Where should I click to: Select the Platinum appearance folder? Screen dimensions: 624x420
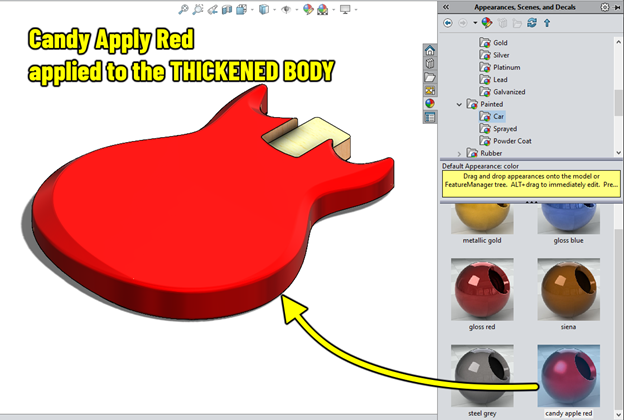click(x=500, y=67)
